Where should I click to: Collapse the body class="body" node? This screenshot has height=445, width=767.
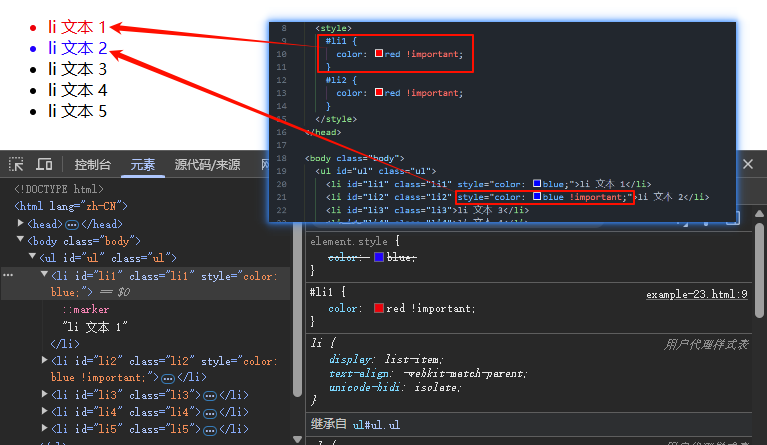pyautogui.click(x=21, y=240)
